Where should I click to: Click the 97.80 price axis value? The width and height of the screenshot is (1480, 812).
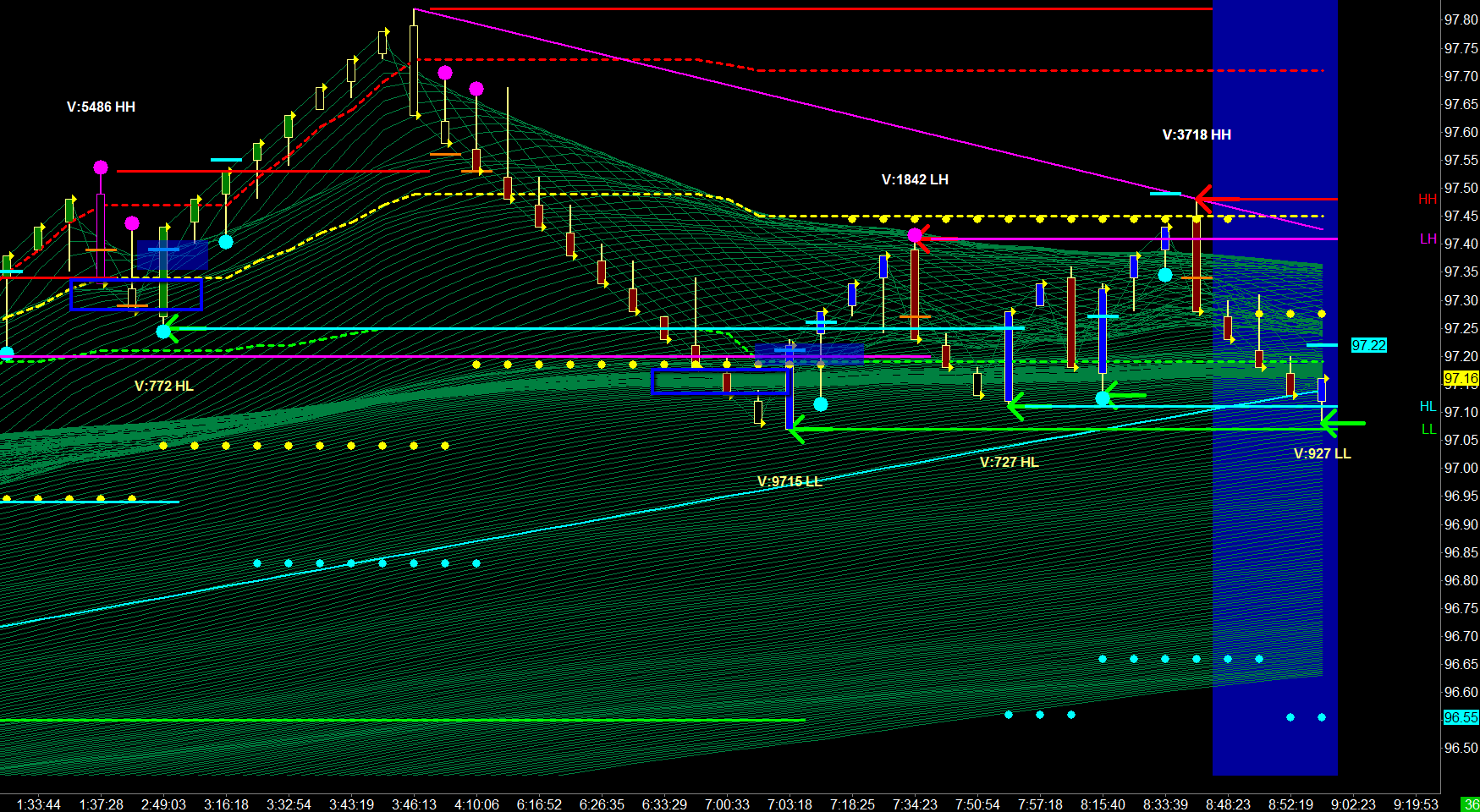(1461, 21)
